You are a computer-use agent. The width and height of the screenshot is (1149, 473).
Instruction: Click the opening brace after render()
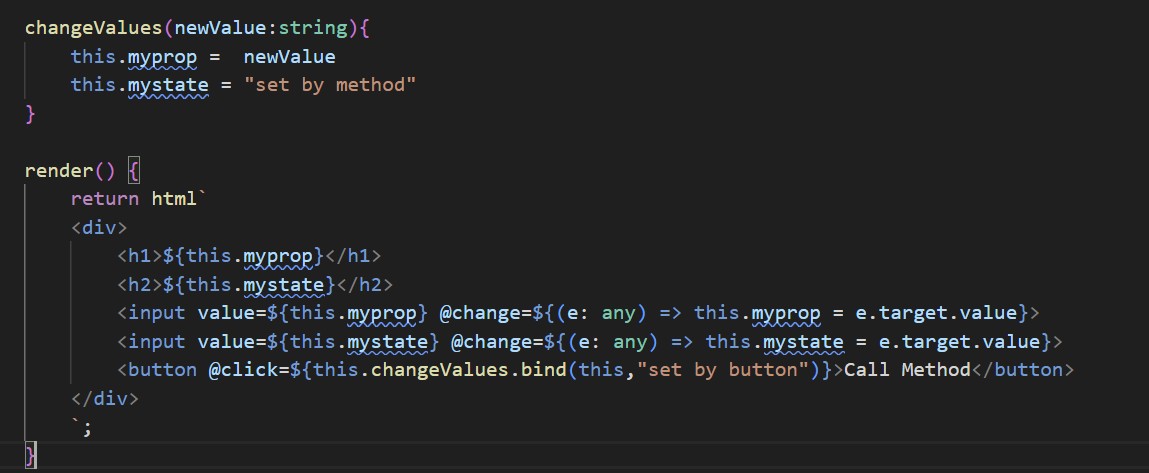point(133,171)
